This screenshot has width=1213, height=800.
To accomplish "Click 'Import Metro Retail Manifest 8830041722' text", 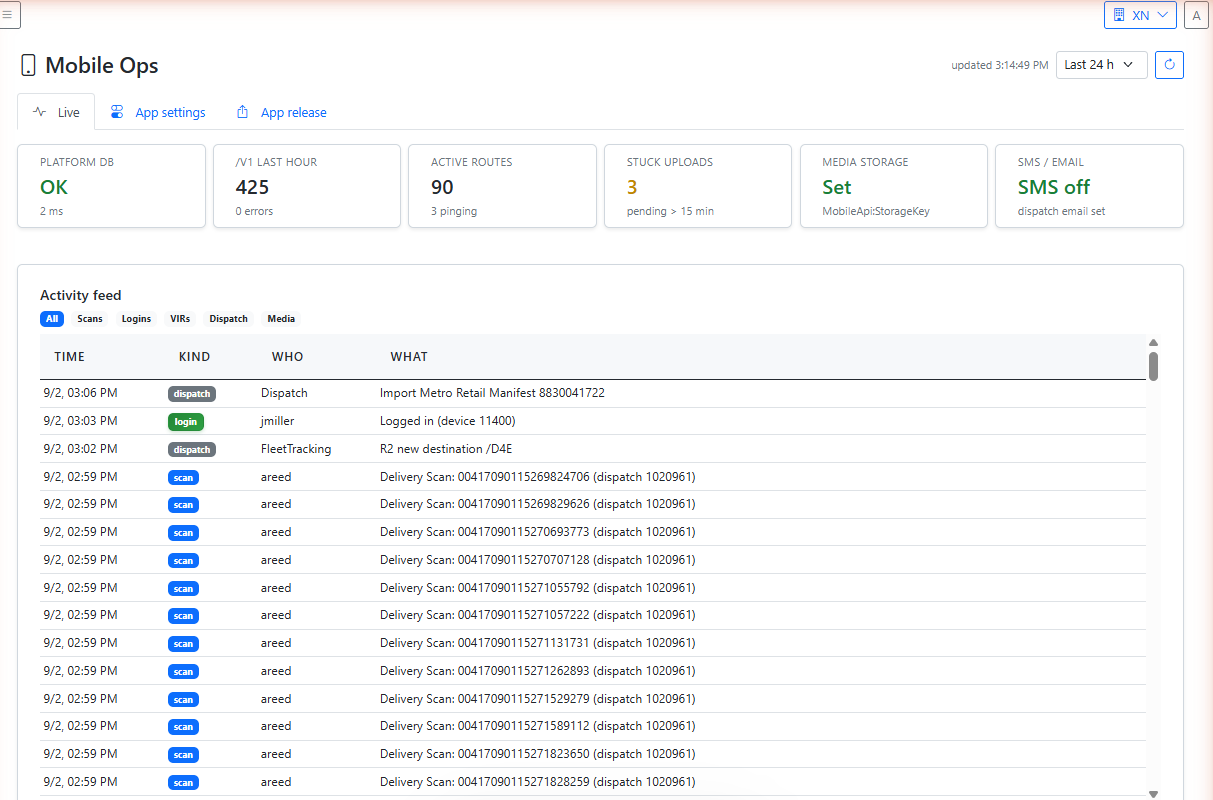I will (x=492, y=393).
